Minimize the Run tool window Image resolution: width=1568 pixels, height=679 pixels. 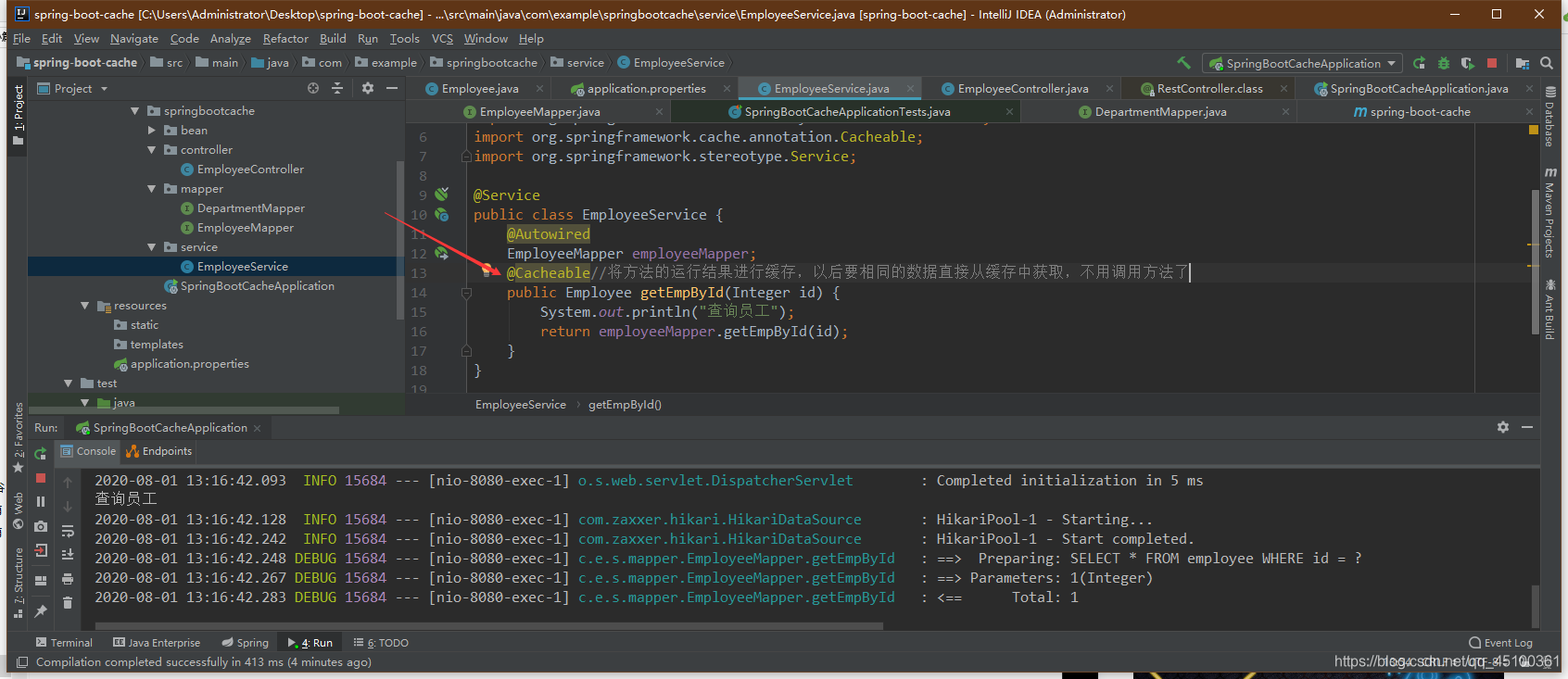tap(1527, 427)
